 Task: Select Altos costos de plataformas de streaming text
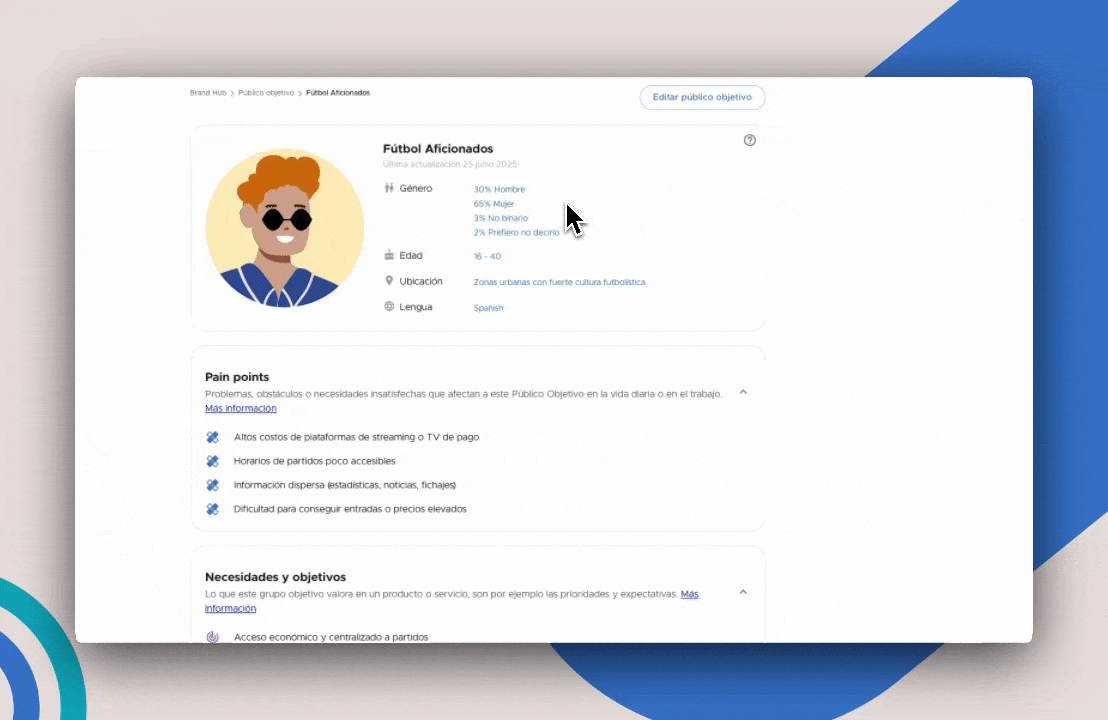click(x=356, y=437)
